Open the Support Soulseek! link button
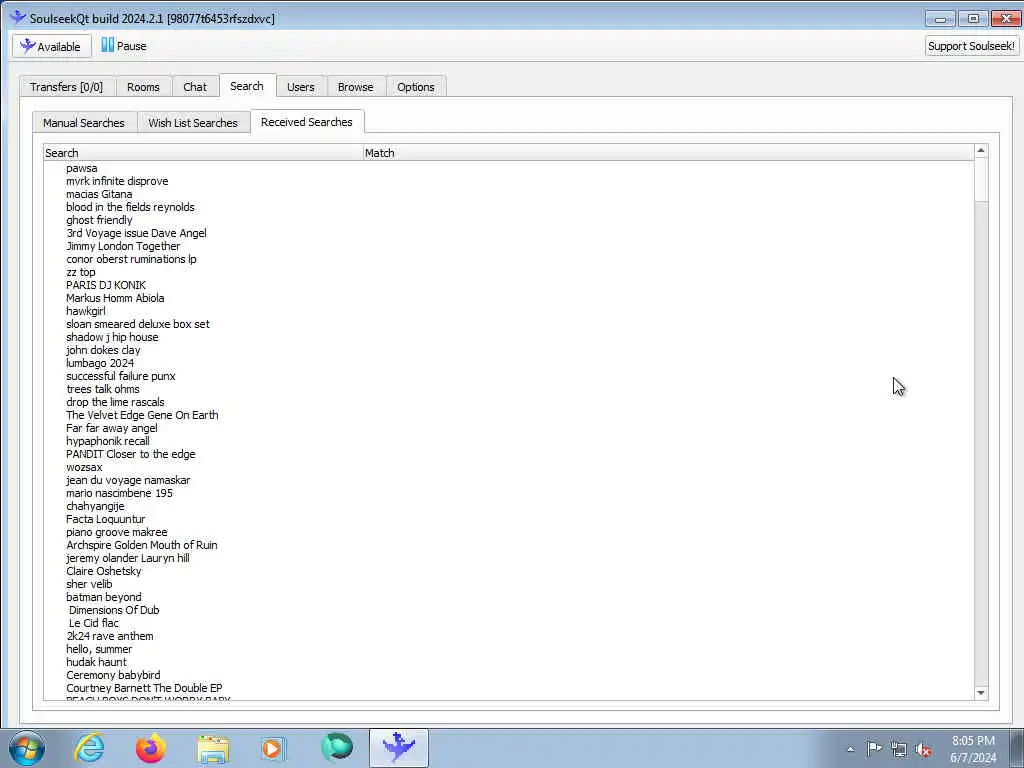Screen dimensions: 1024x768 [971, 46]
